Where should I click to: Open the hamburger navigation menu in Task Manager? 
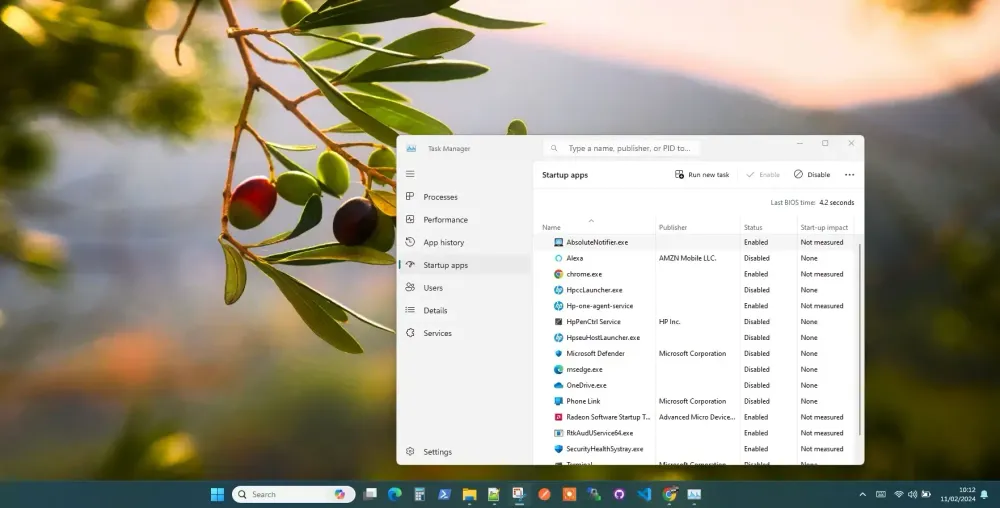coord(410,174)
